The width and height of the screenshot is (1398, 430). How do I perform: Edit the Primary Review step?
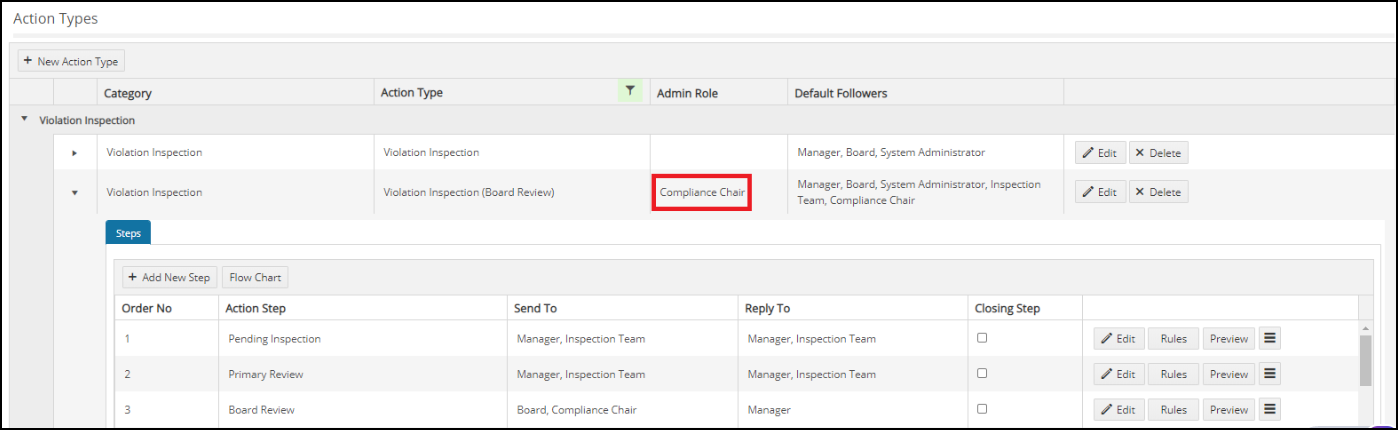pos(1118,374)
